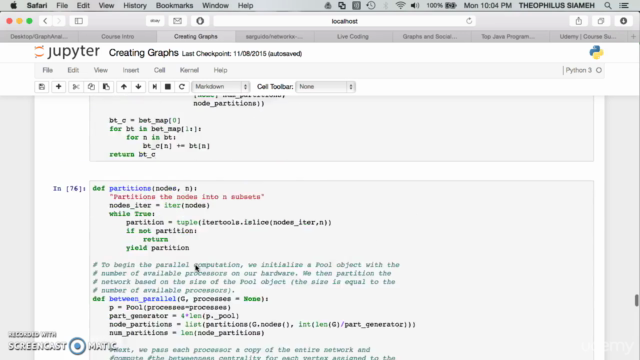
Task: Open the notebook Edit menu
Action: [x=73, y=70]
